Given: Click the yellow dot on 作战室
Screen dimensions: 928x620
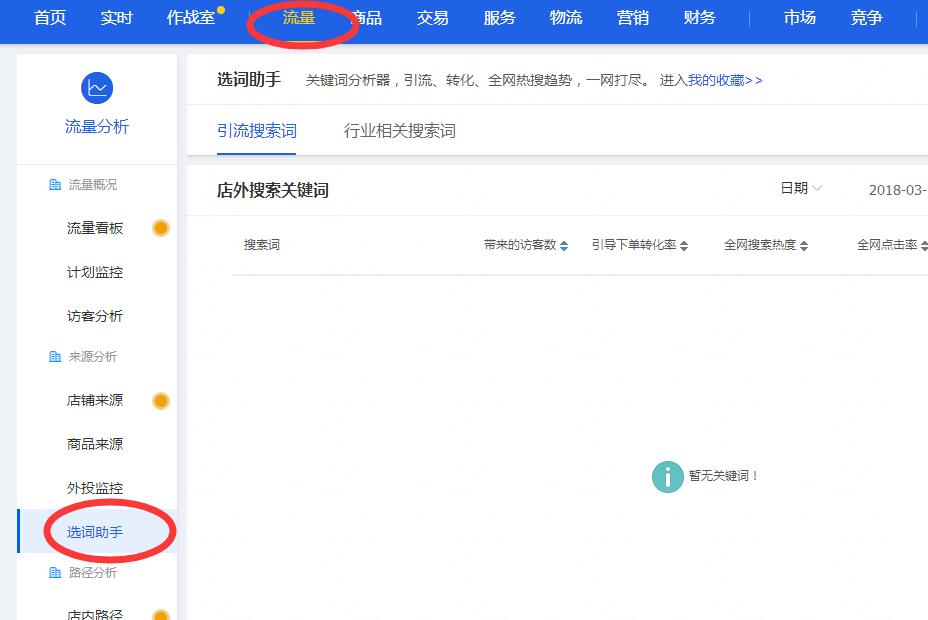Looking at the screenshot, I should (221, 11).
